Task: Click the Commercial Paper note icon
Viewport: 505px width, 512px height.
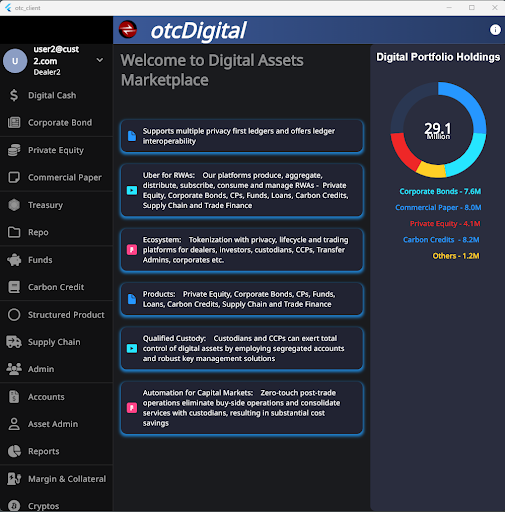Action: (x=14, y=177)
